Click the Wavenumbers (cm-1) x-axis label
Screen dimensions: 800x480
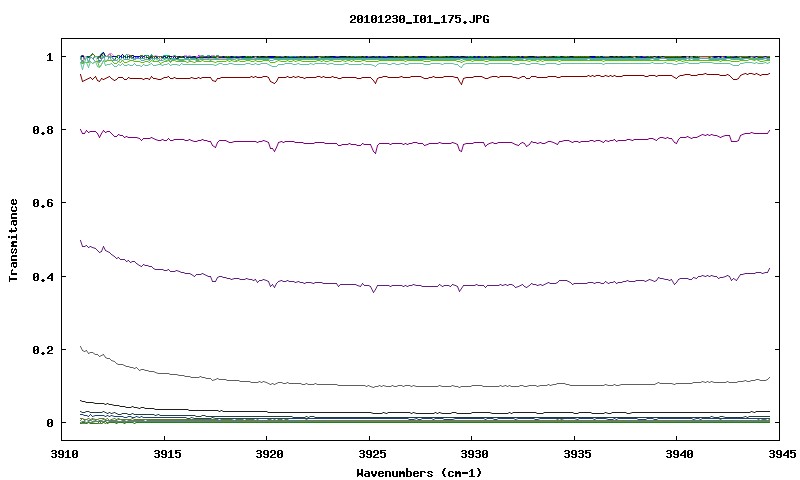pos(419,473)
